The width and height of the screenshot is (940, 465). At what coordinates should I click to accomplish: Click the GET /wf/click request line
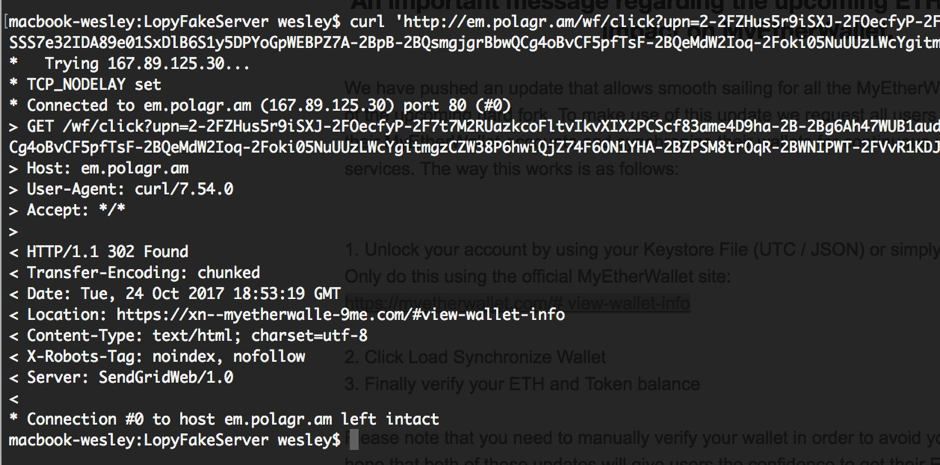(x=474, y=126)
